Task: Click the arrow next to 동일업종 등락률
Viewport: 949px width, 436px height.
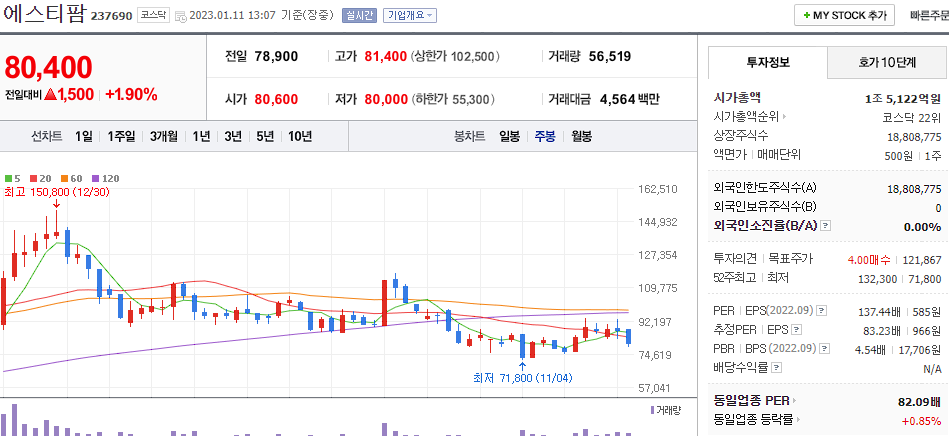Action: tap(799, 419)
